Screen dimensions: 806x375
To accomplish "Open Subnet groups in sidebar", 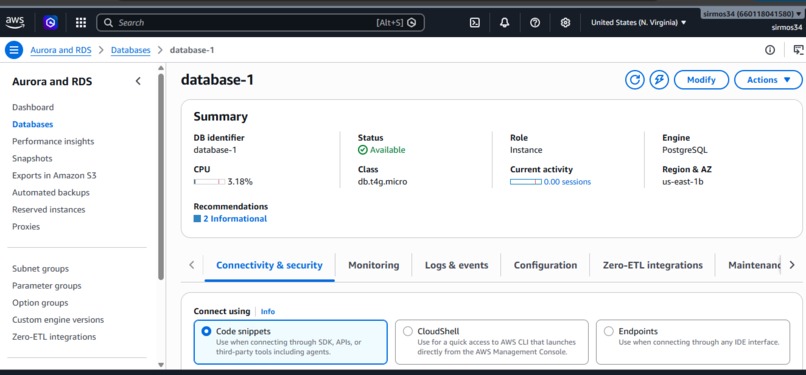I will [x=40, y=269].
